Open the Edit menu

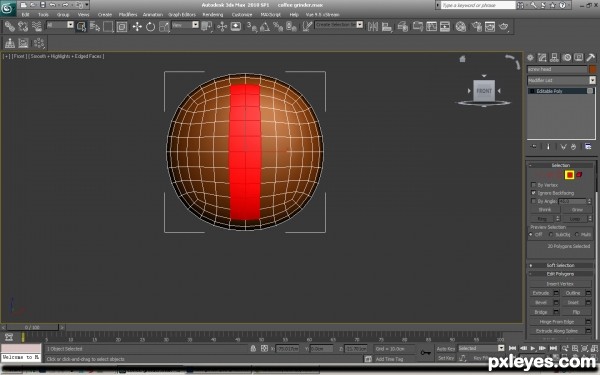coord(25,15)
